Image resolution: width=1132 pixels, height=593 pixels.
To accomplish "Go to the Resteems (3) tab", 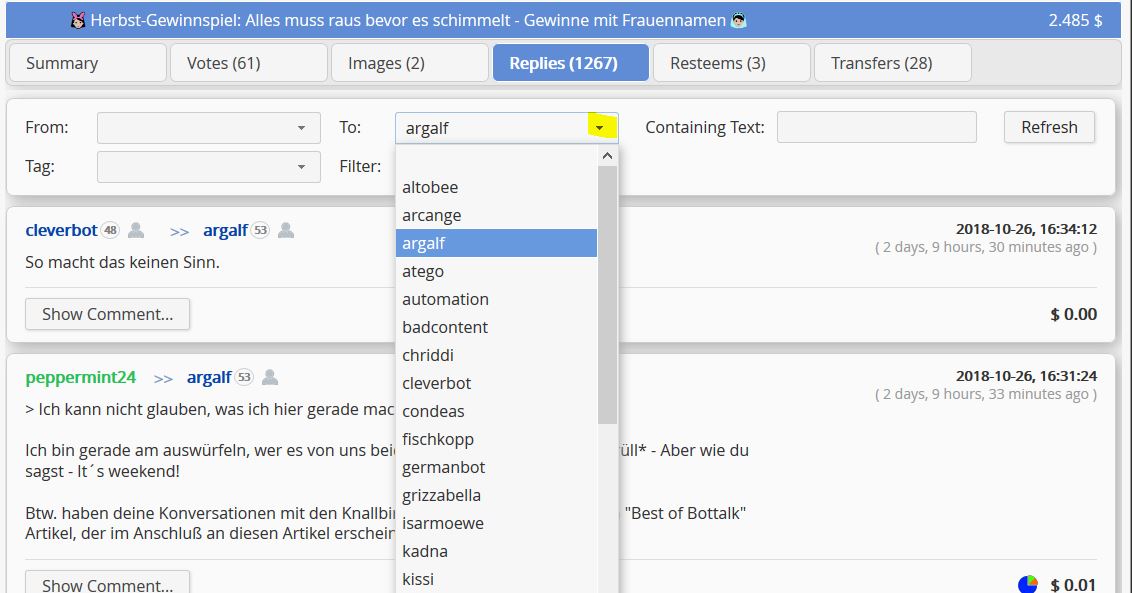I will (731, 64).
